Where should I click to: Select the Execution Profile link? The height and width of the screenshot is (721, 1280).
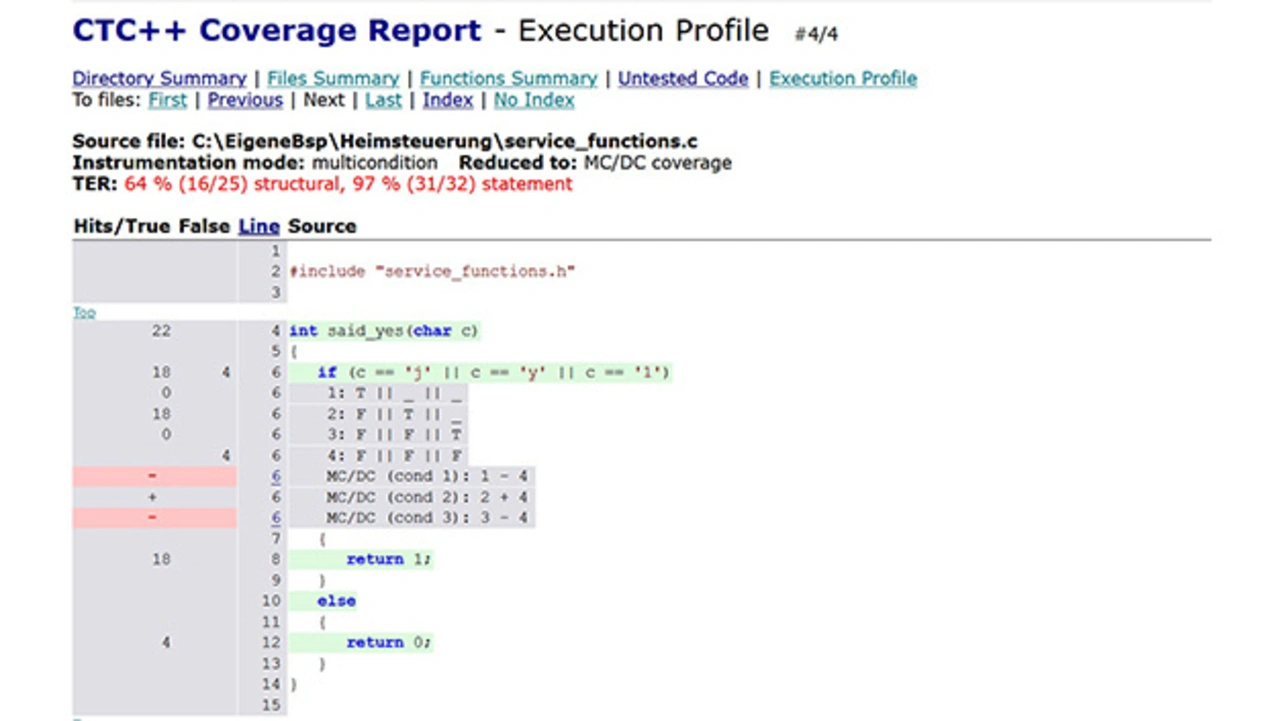[843, 78]
